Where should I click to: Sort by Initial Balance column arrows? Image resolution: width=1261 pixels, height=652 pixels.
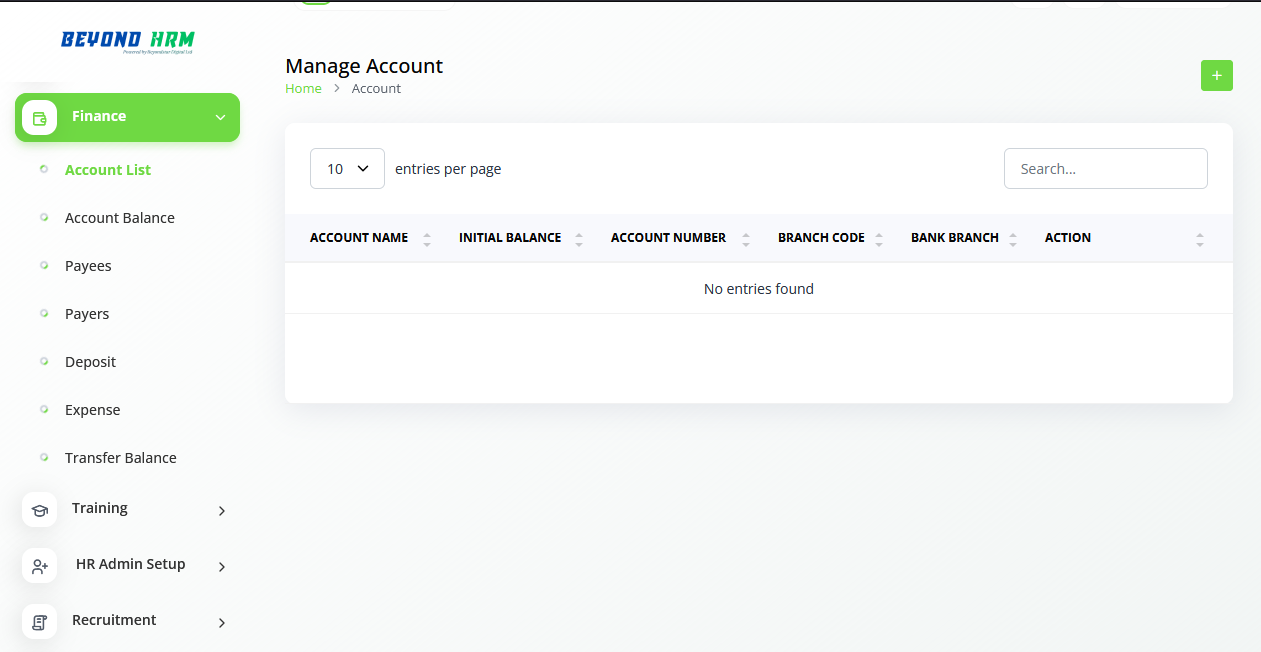click(579, 239)
